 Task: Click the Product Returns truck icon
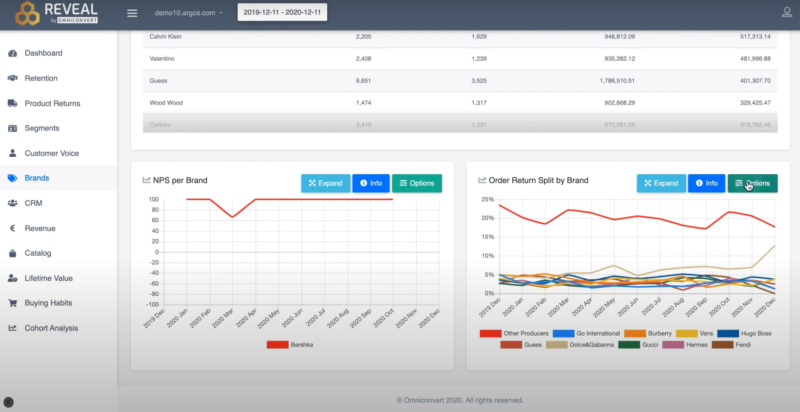[13, 103]
